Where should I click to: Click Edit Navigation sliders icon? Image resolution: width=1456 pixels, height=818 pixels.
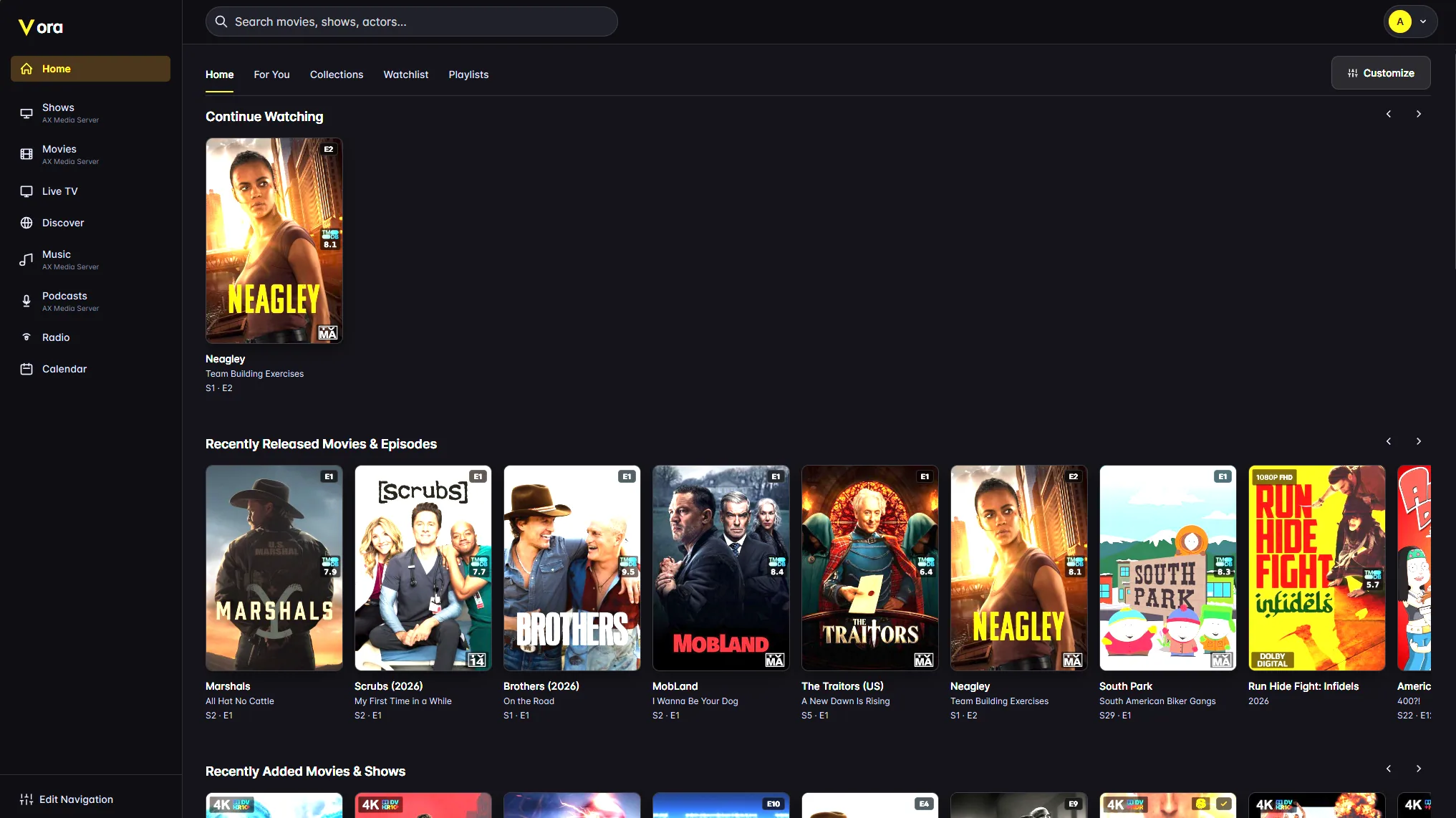pyautogui.click(x=26, y=799)
